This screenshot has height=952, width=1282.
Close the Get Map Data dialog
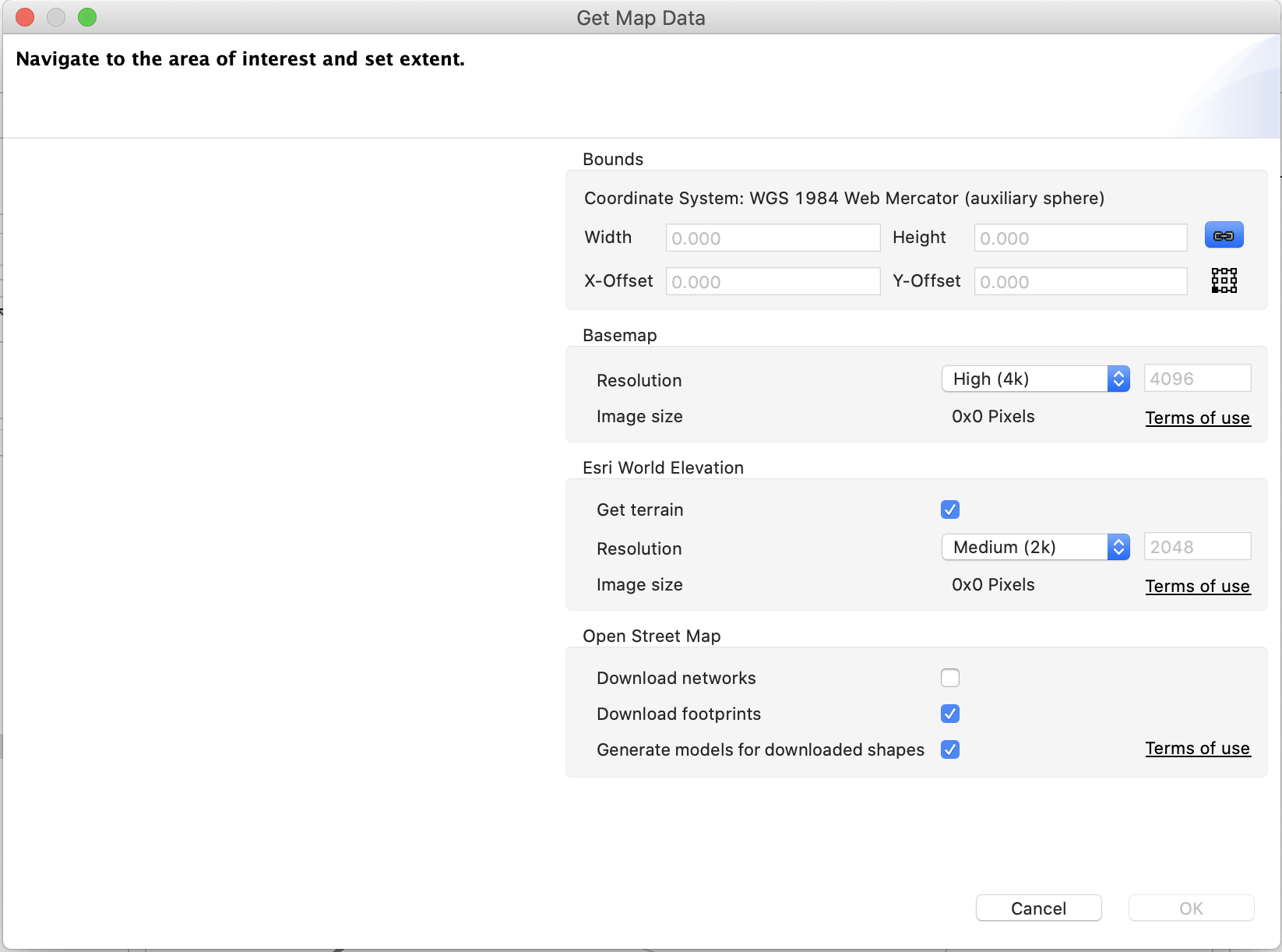[x=25, y=17]
